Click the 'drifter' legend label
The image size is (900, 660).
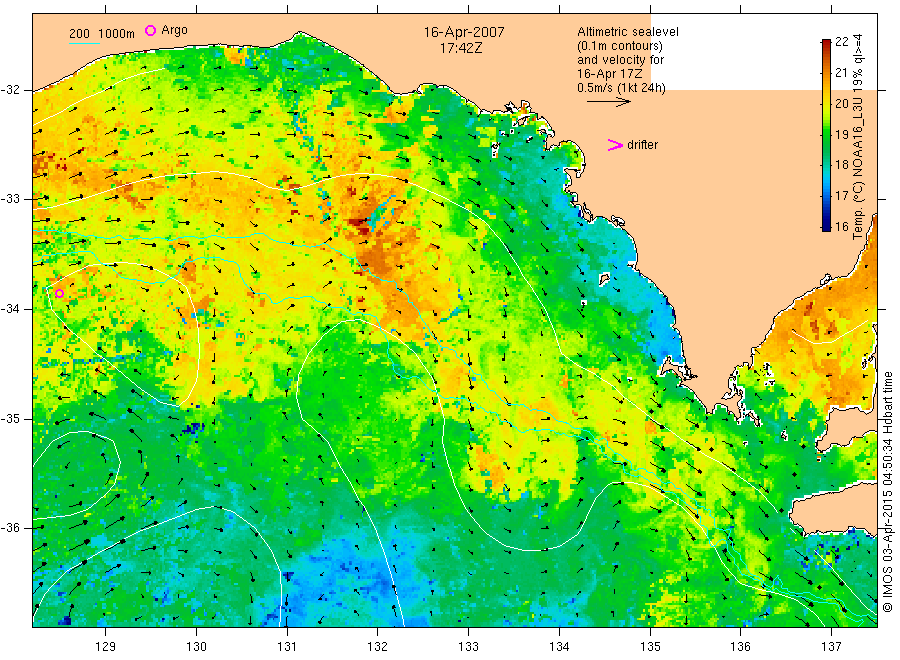642,145
